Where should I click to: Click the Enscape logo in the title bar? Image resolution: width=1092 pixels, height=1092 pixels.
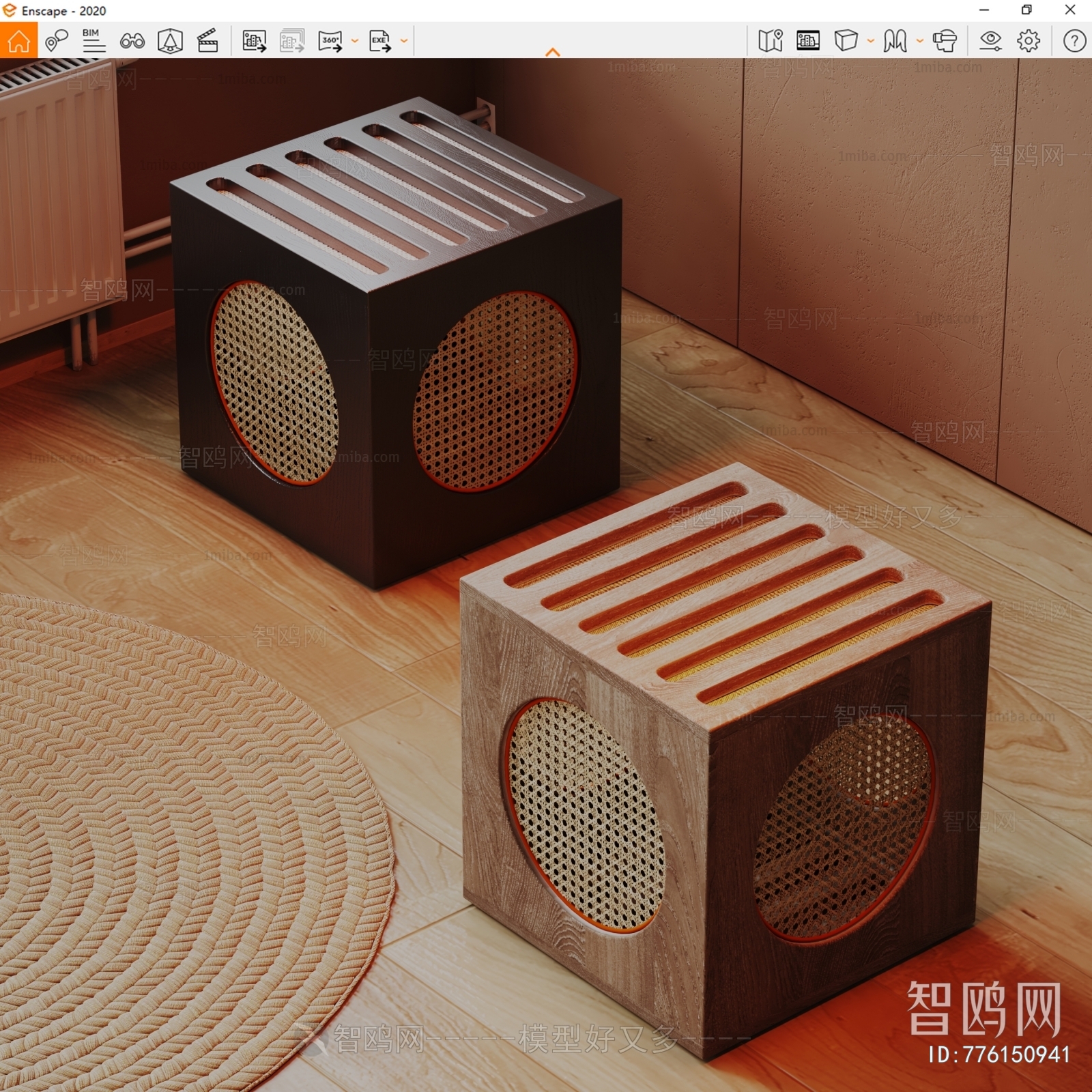10,10
